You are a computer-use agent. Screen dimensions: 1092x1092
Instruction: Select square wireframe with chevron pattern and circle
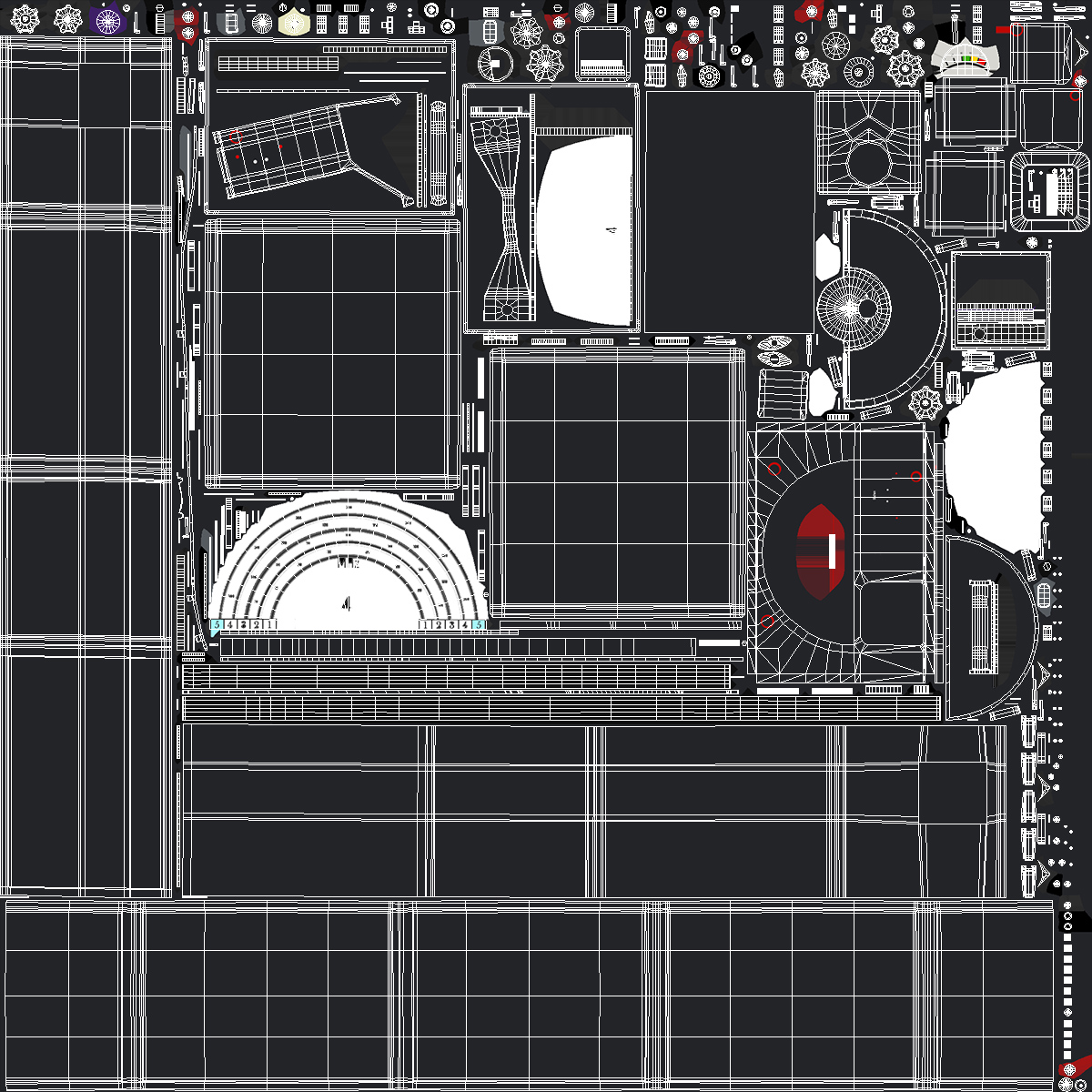868,143
